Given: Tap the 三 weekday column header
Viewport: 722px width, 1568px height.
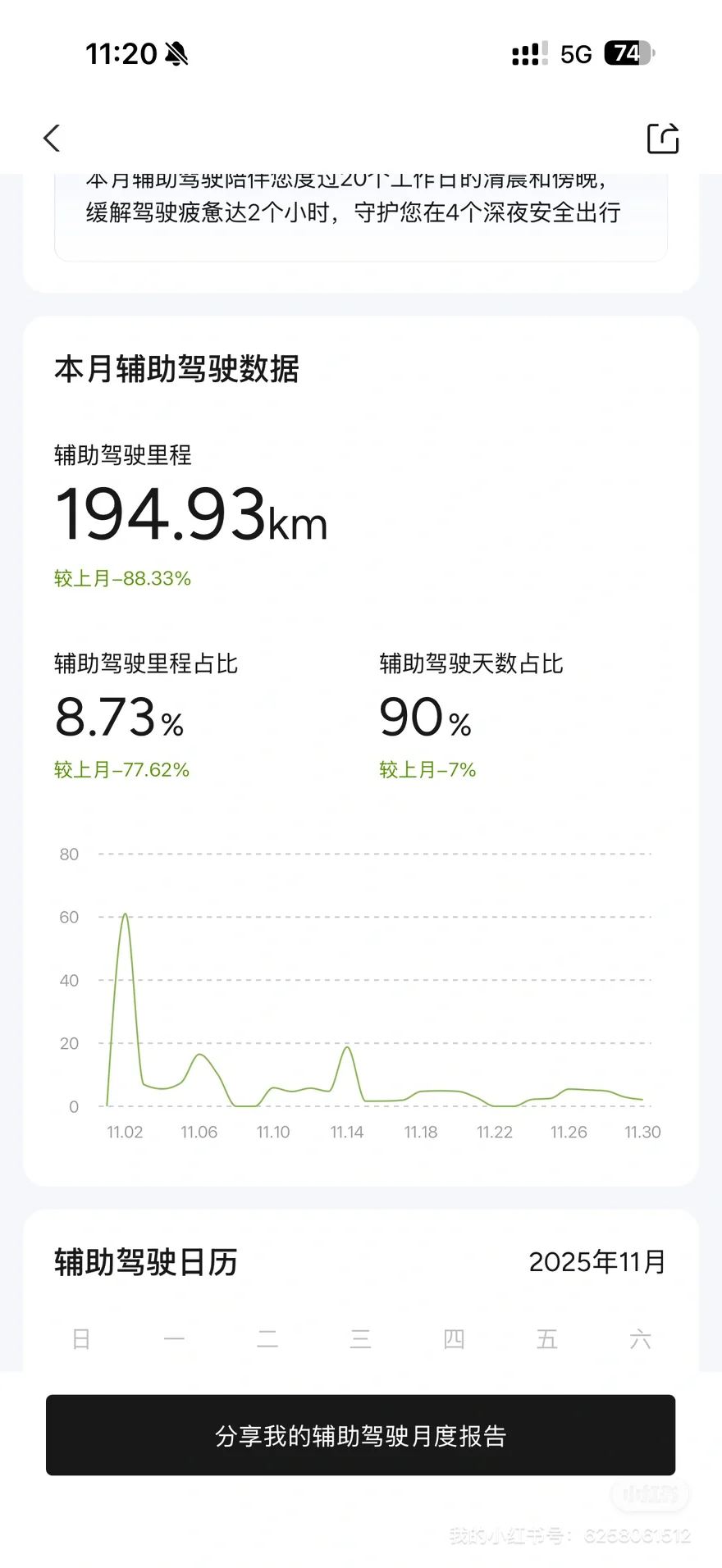Looking at the screenshot, I should pyautogui.click(x=360, y=1339).
